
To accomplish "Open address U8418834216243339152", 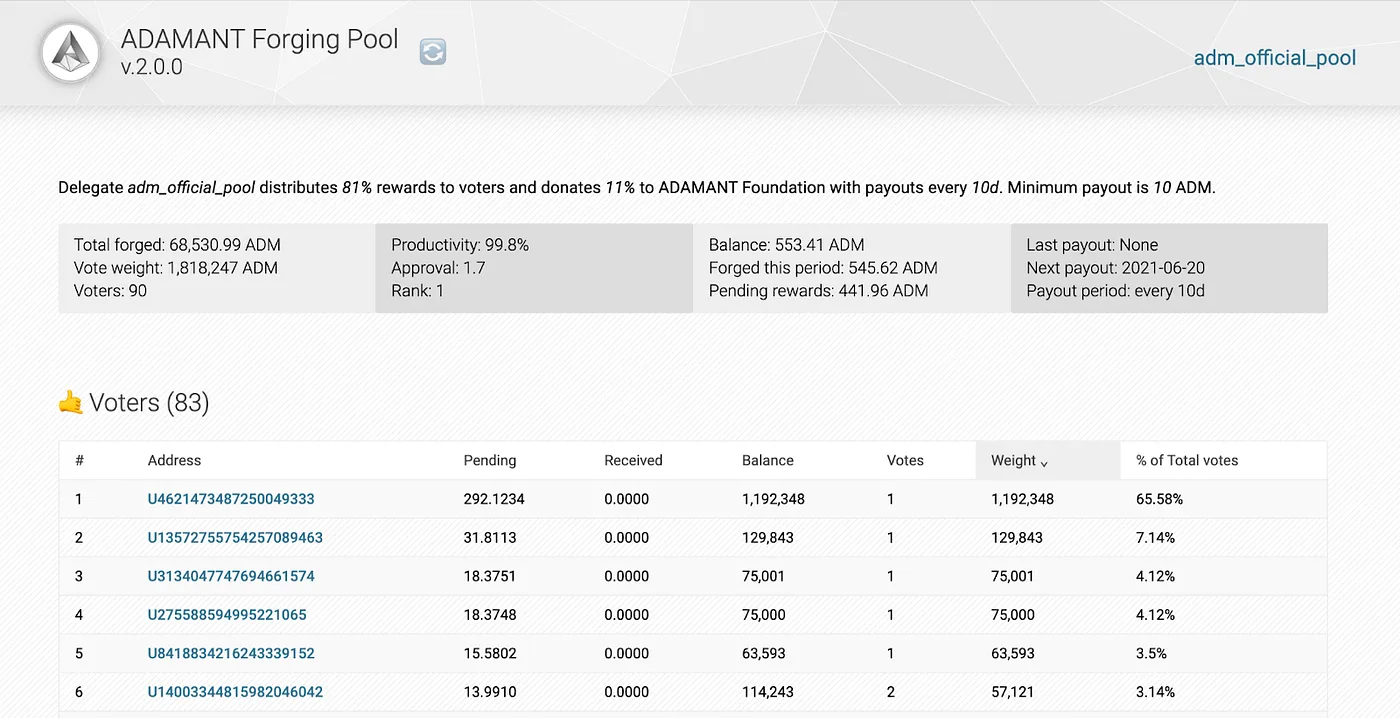I will 231,653.
